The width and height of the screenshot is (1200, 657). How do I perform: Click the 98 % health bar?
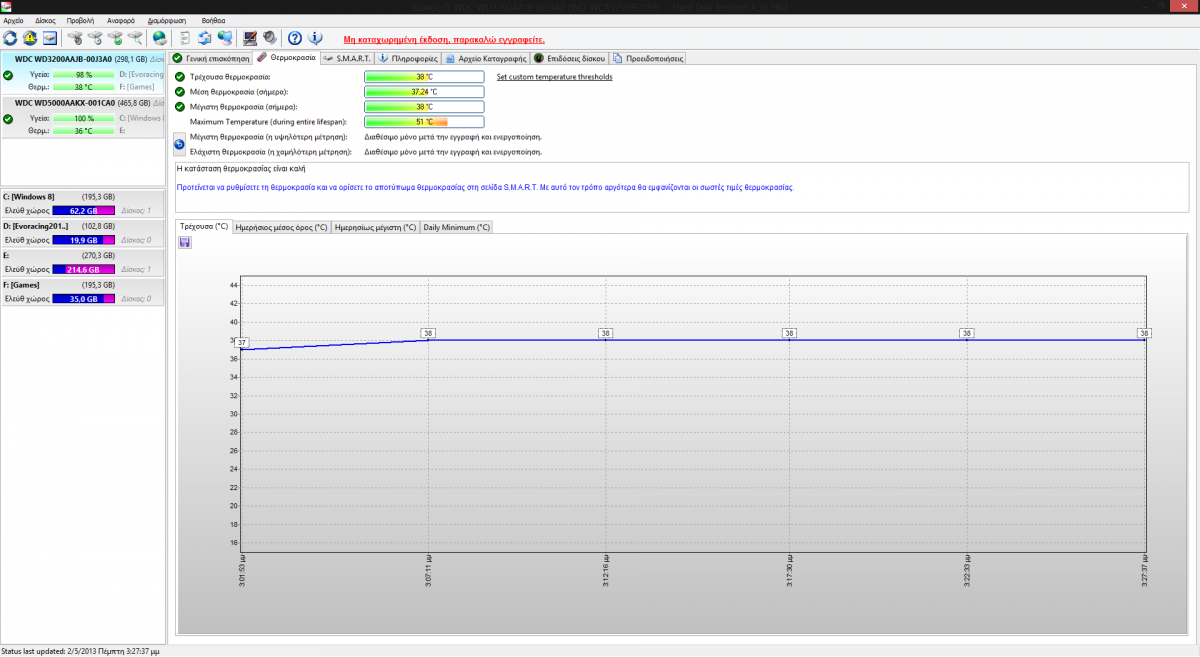pos(84,75)
